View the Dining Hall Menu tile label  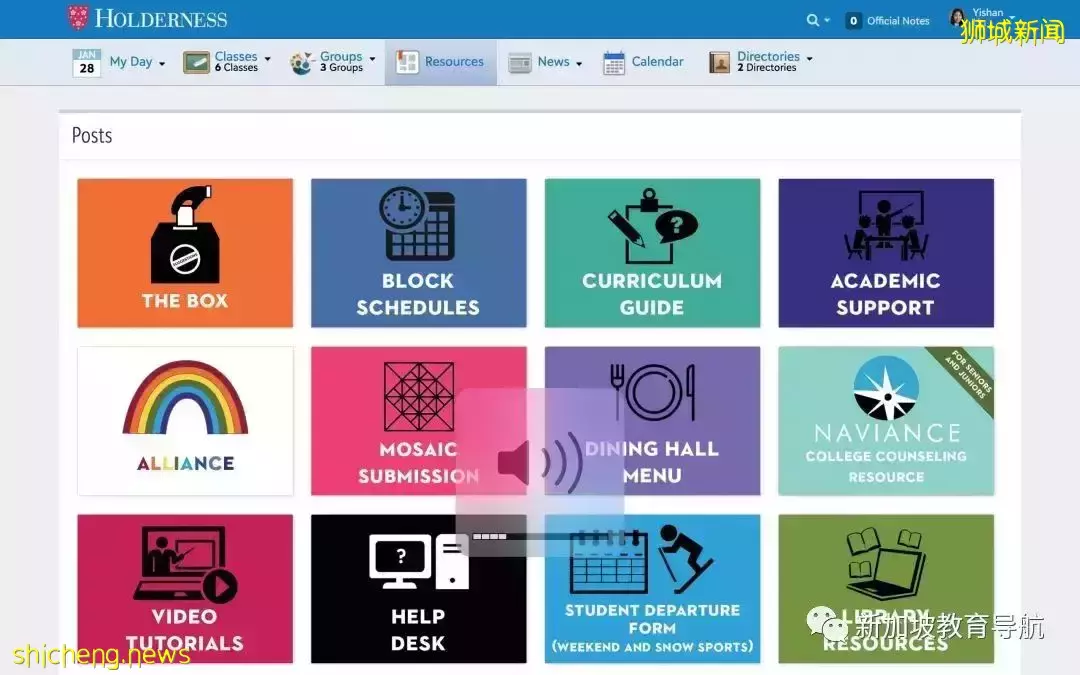point(652,462)
